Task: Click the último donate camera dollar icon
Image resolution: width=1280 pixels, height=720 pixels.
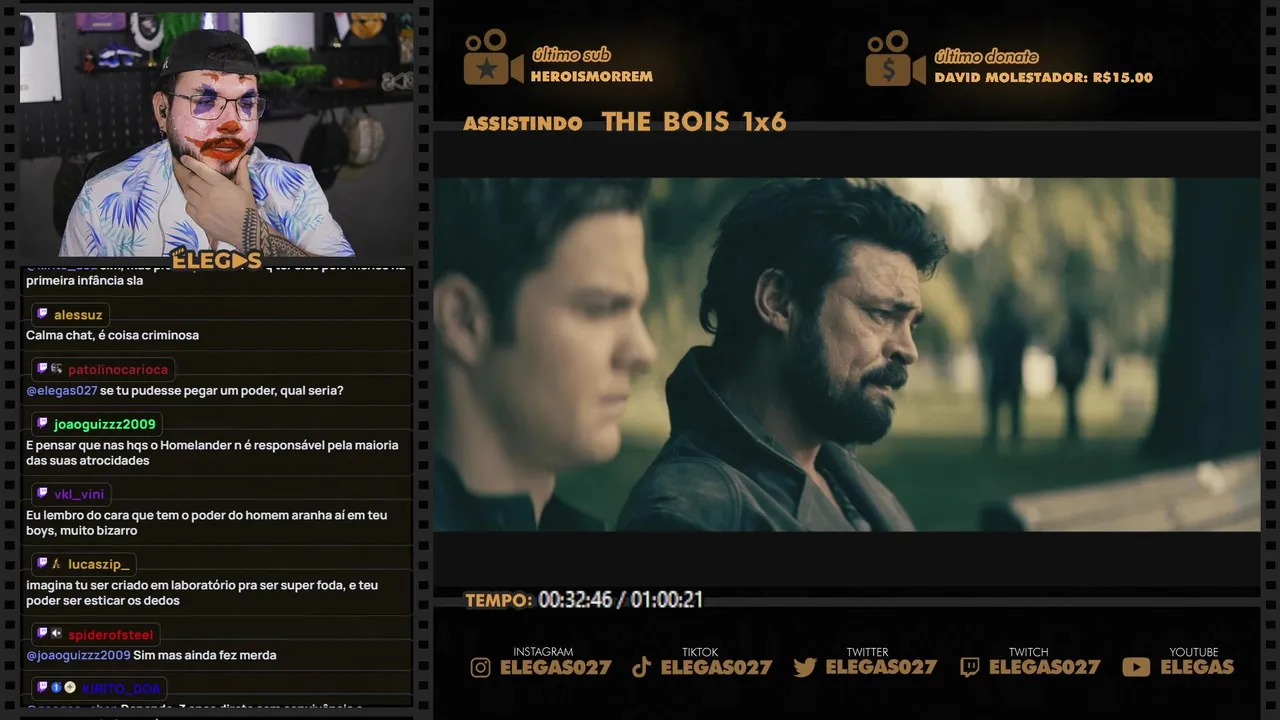Action: pos(895,58)
